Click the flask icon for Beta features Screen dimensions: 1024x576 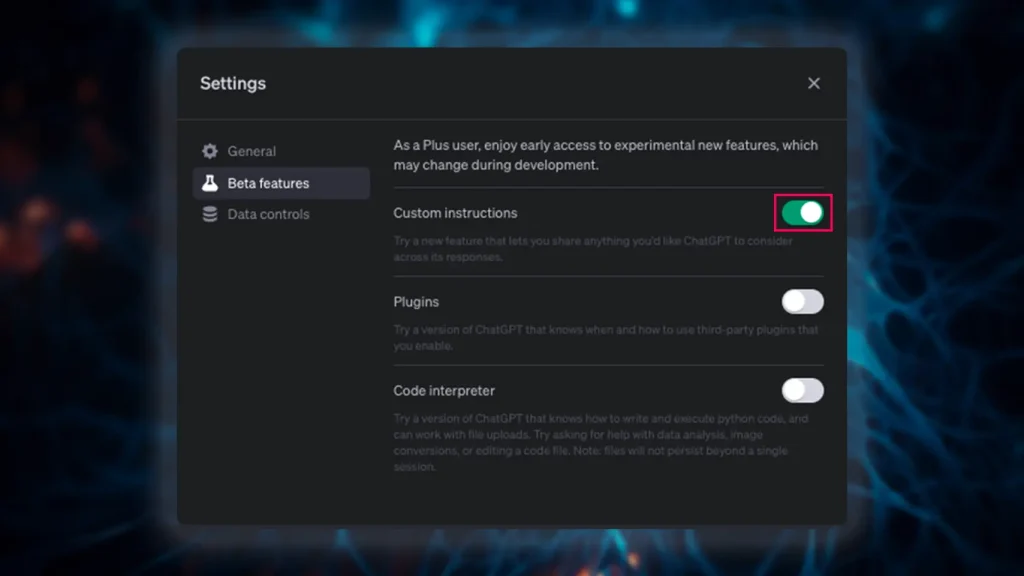pyautogui.click(x=210, y=183)
